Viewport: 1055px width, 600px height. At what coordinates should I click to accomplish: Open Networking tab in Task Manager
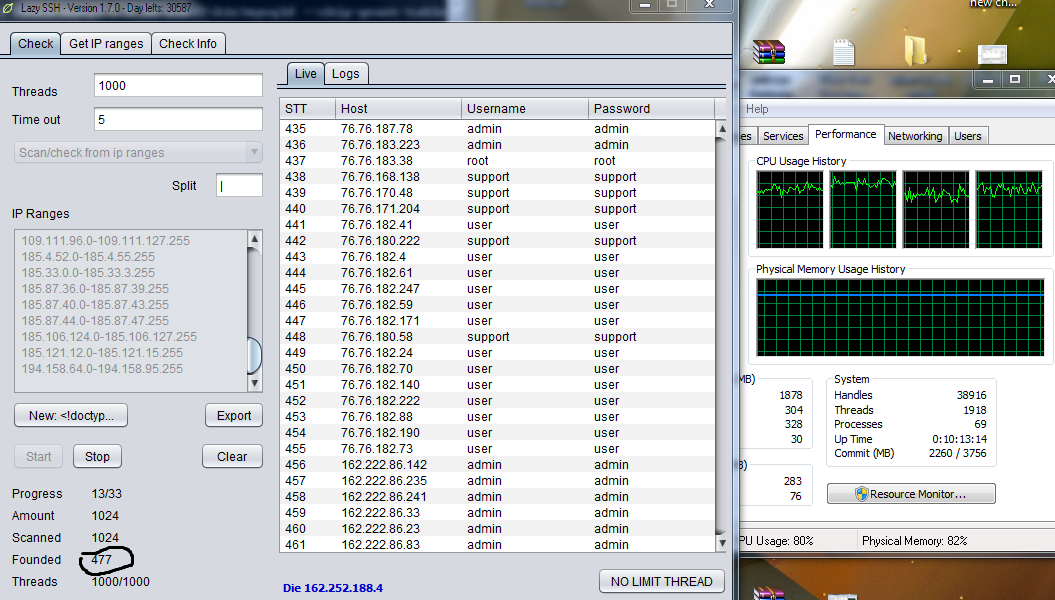[x=915, y=136]
